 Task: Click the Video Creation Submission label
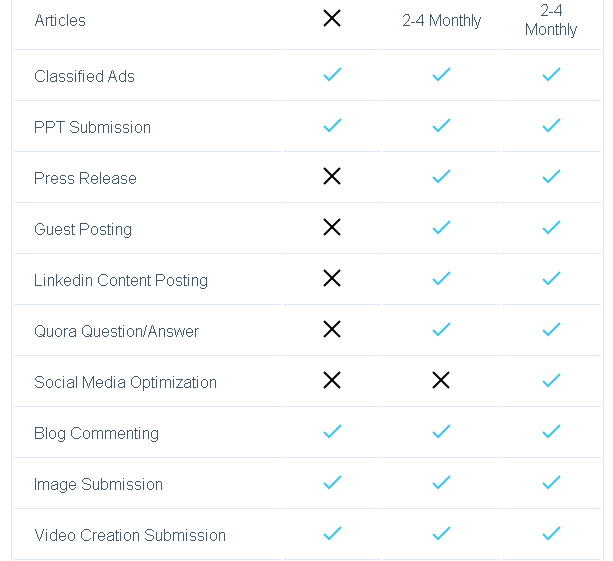click(130, 535)
